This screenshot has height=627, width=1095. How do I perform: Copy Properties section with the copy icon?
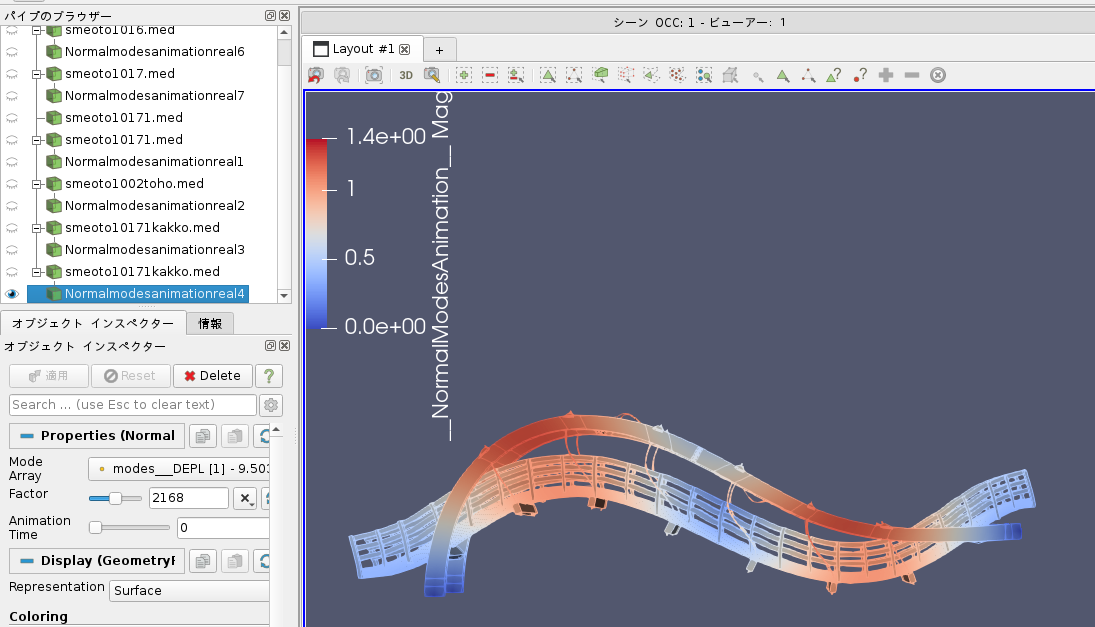(203, 436)
